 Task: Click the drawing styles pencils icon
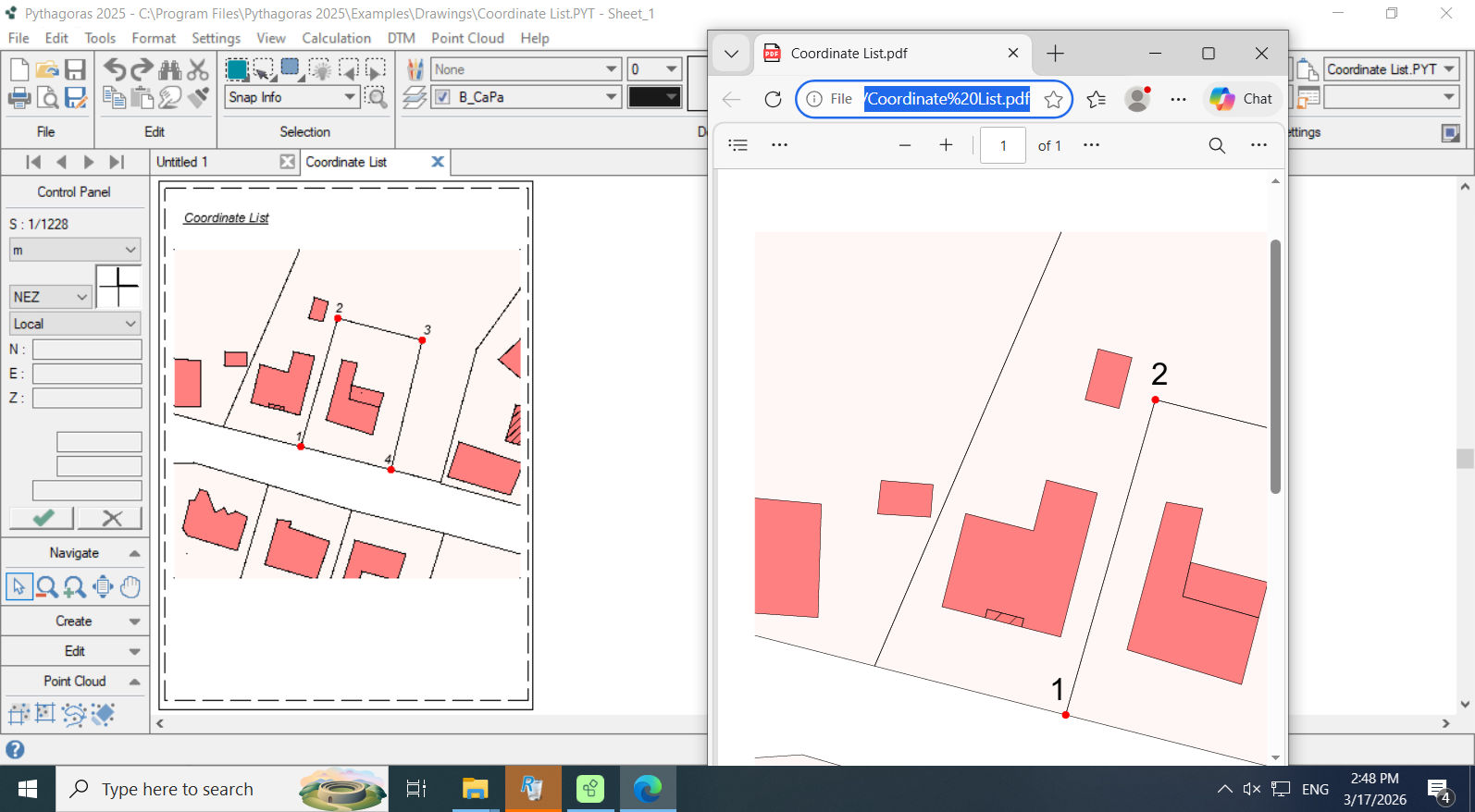pyautogui.click(x=415, y=69)
